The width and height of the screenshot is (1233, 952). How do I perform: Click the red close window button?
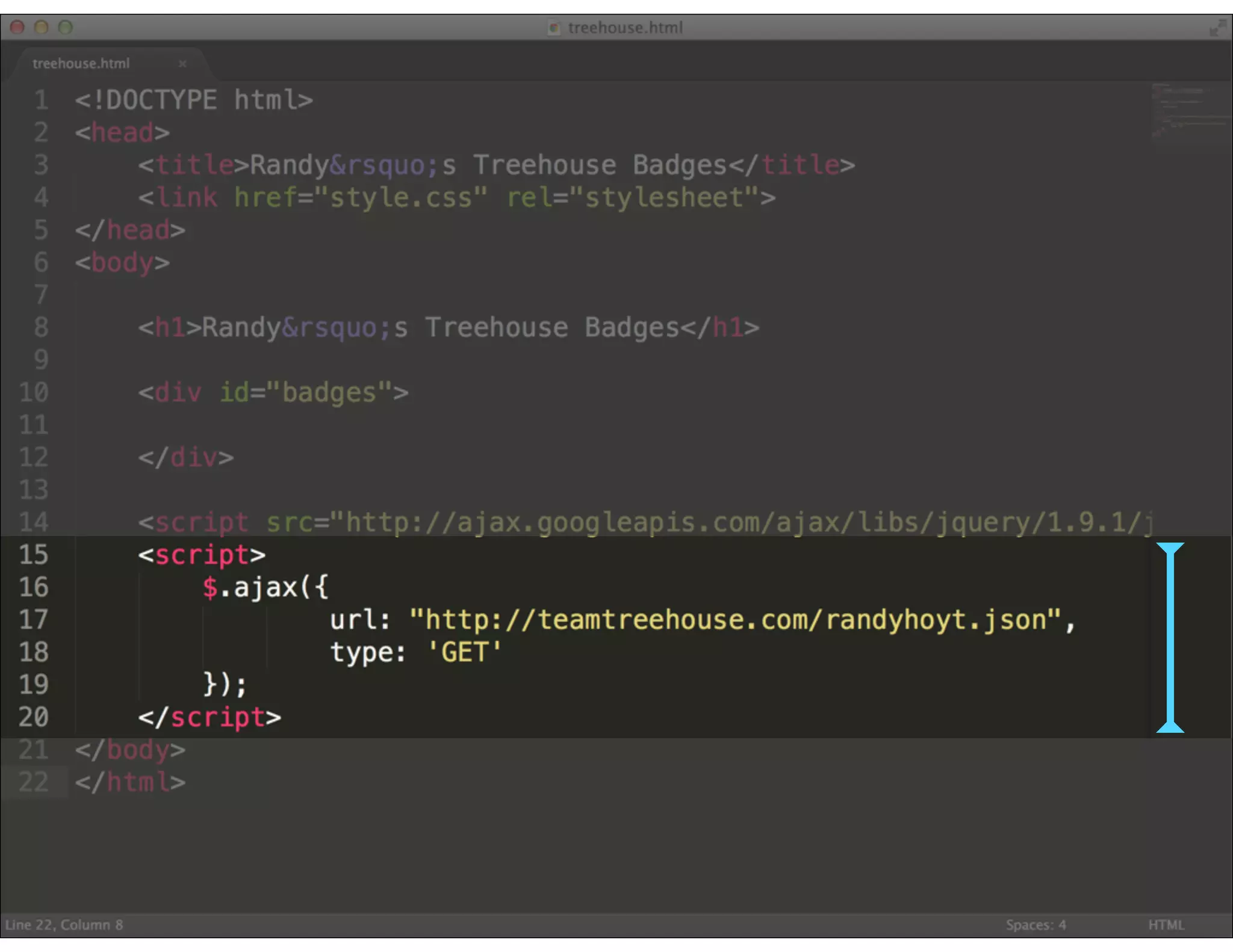coord(17,27)
